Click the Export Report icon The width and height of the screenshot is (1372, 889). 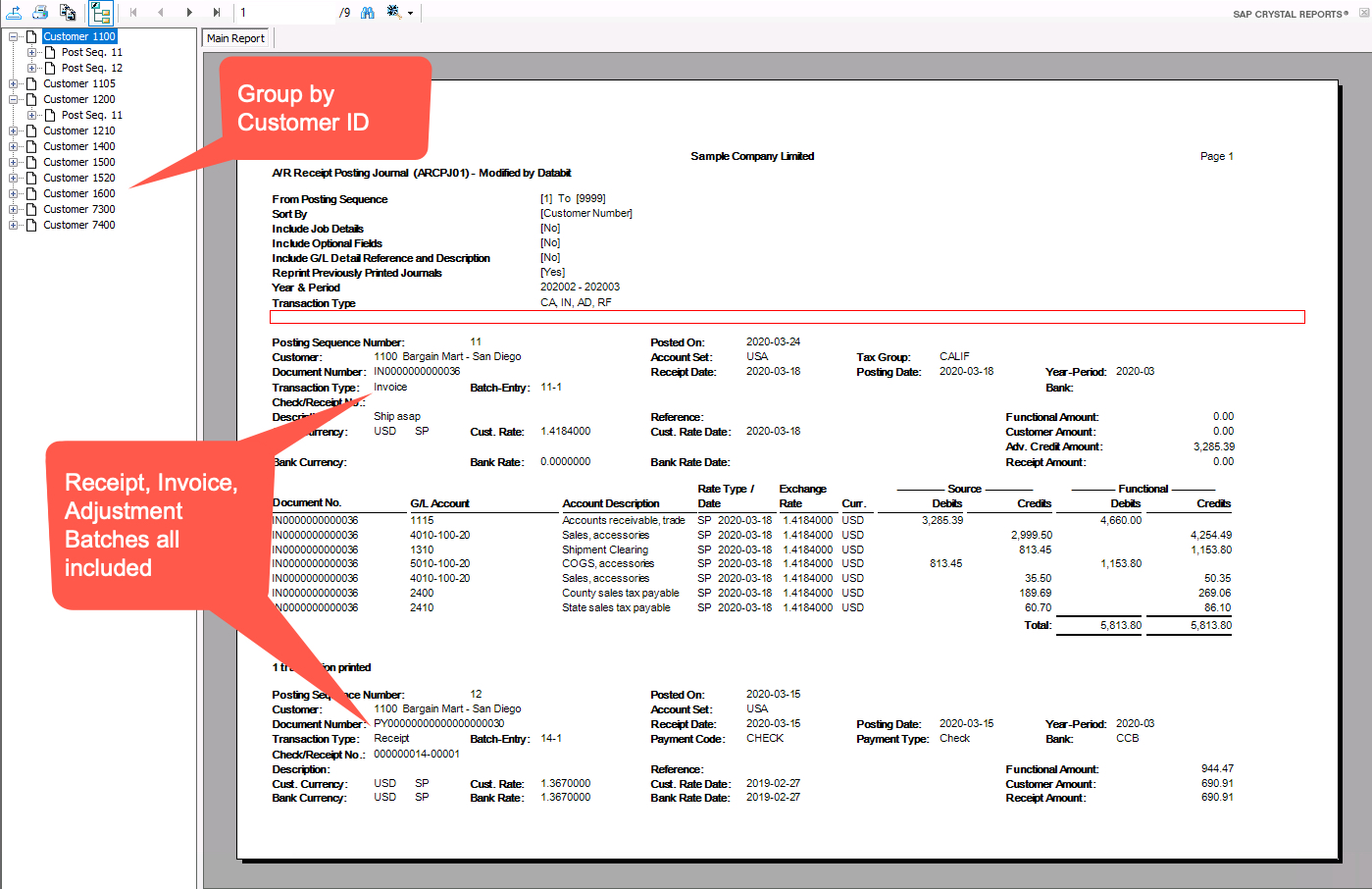point(14,12)
